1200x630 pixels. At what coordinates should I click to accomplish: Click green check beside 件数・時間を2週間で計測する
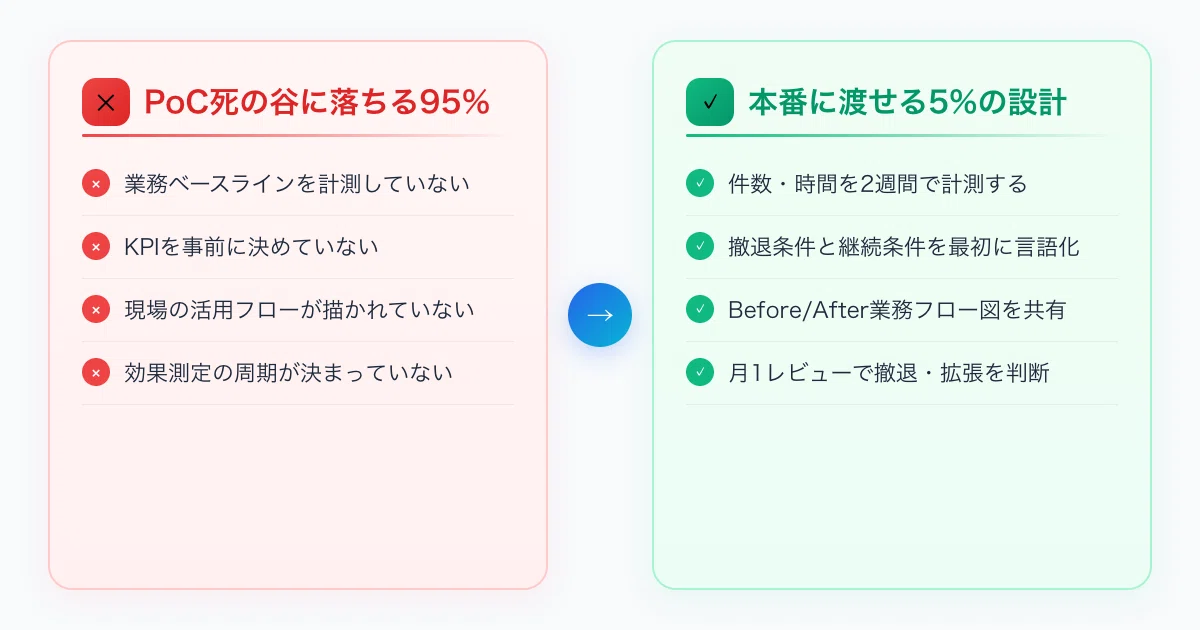(700, 184)
